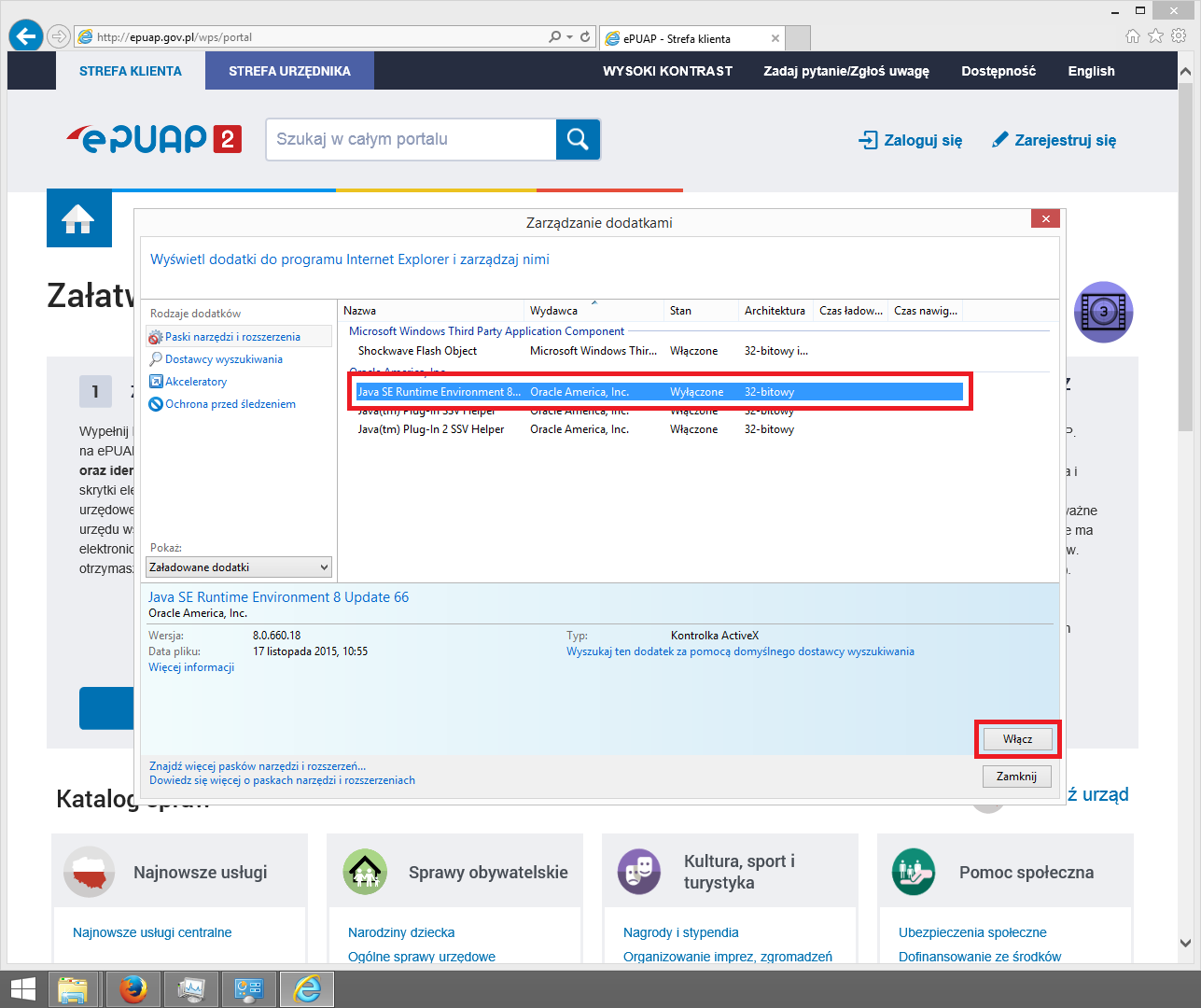The height and width of the screenshot is (1008, 1201).
Task: Open Internet Explorer taskbar icon
Action: pyautogui.click(x=307, y=989)
